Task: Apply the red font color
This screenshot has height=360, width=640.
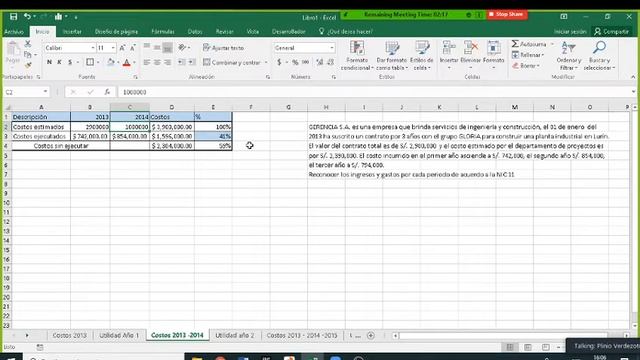Action: point(127,62)
